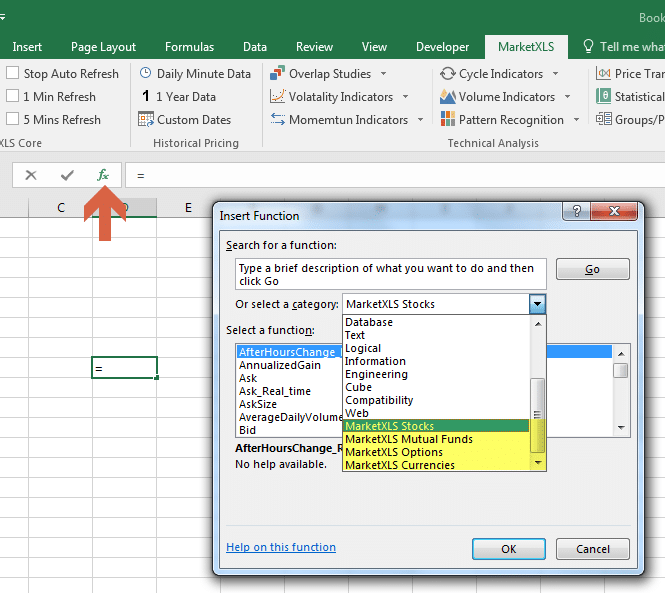Image resolution: width=665 pixels, height=593 pixels.
Task: Switch to the Data tab
Action: coord(254,47)
